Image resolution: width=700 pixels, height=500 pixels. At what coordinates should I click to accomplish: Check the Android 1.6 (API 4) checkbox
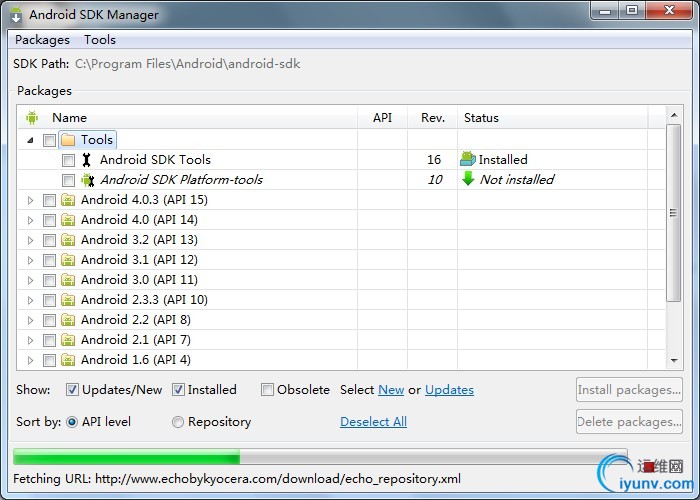click(49, 360)
